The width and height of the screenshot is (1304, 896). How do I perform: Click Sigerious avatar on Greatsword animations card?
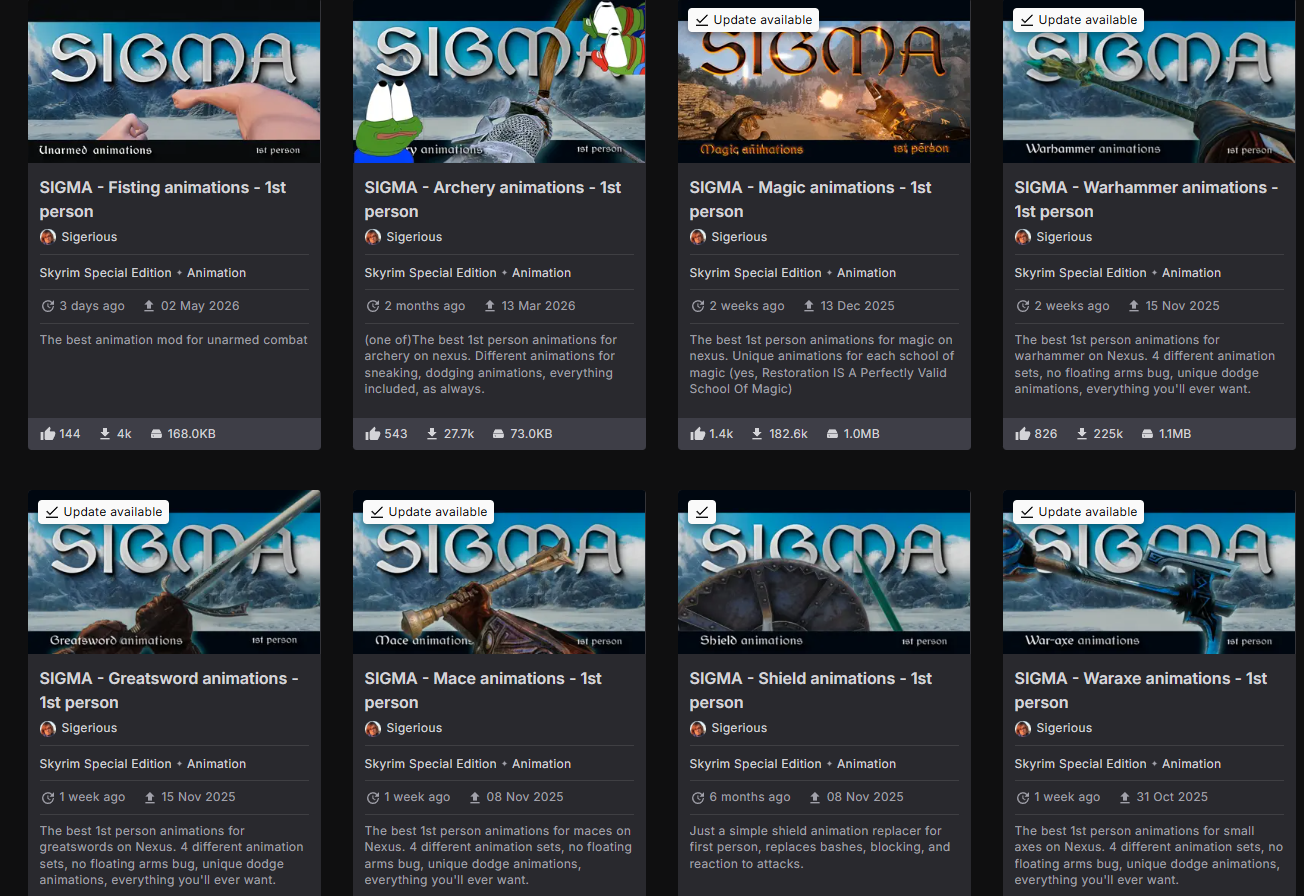[x=48, y=728]
